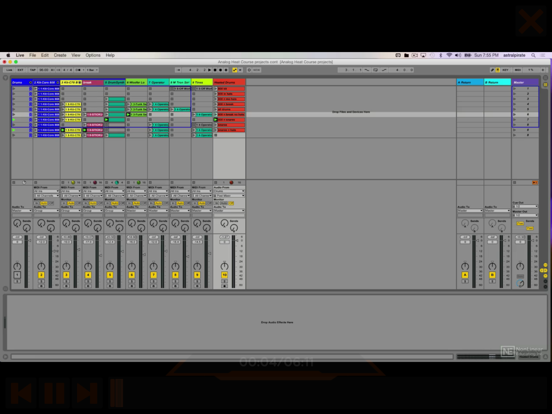Stop playback with the transport Stop button
This screenshot has width=552, height=414.
point(215,70)
